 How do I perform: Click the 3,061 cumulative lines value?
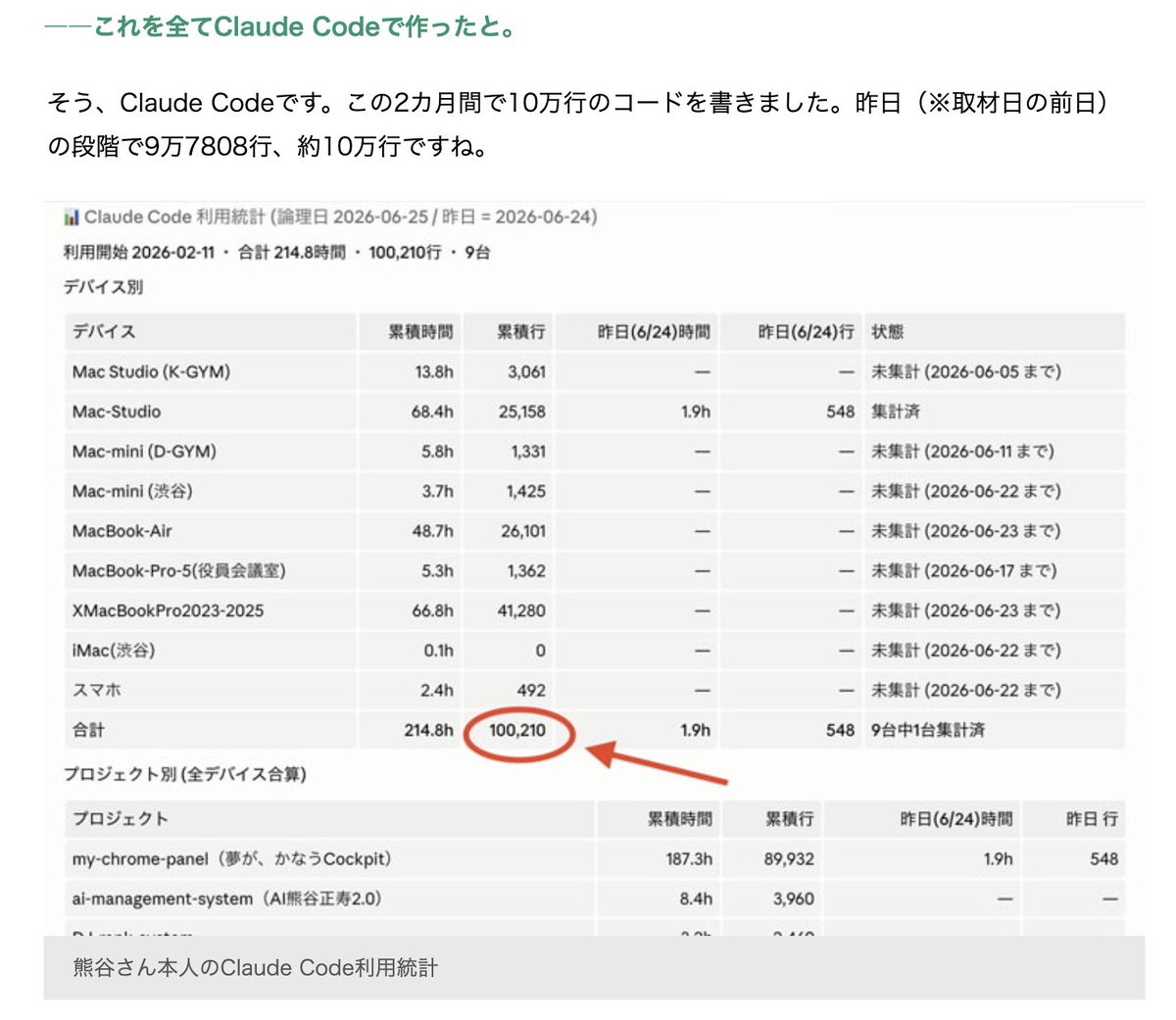526,372
